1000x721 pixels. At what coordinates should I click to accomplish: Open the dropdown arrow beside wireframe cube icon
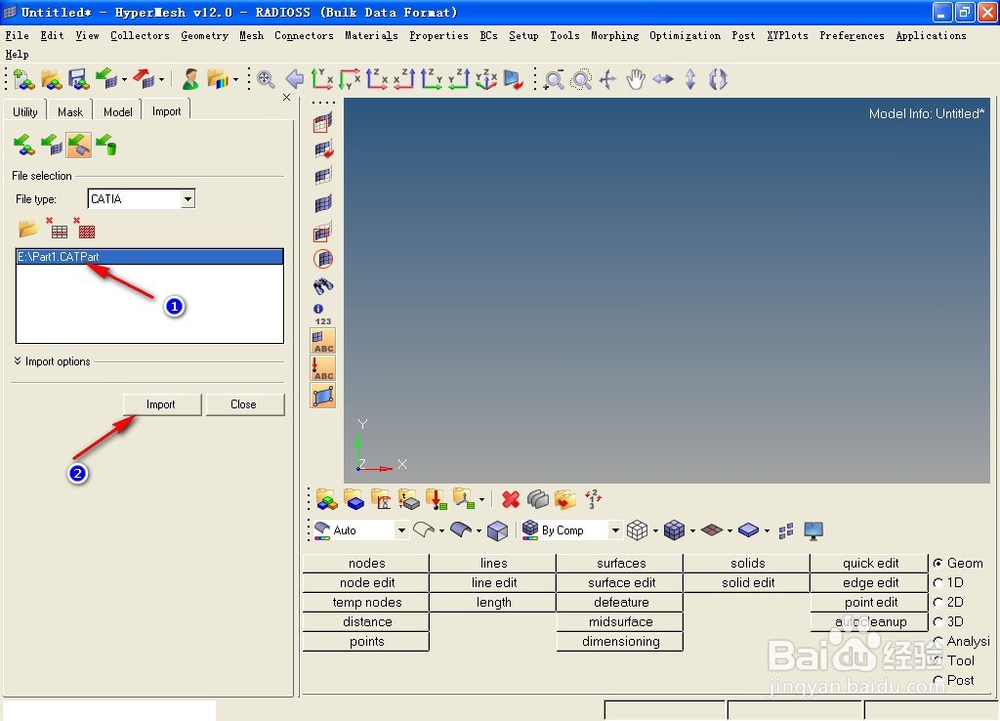(655, 530)
